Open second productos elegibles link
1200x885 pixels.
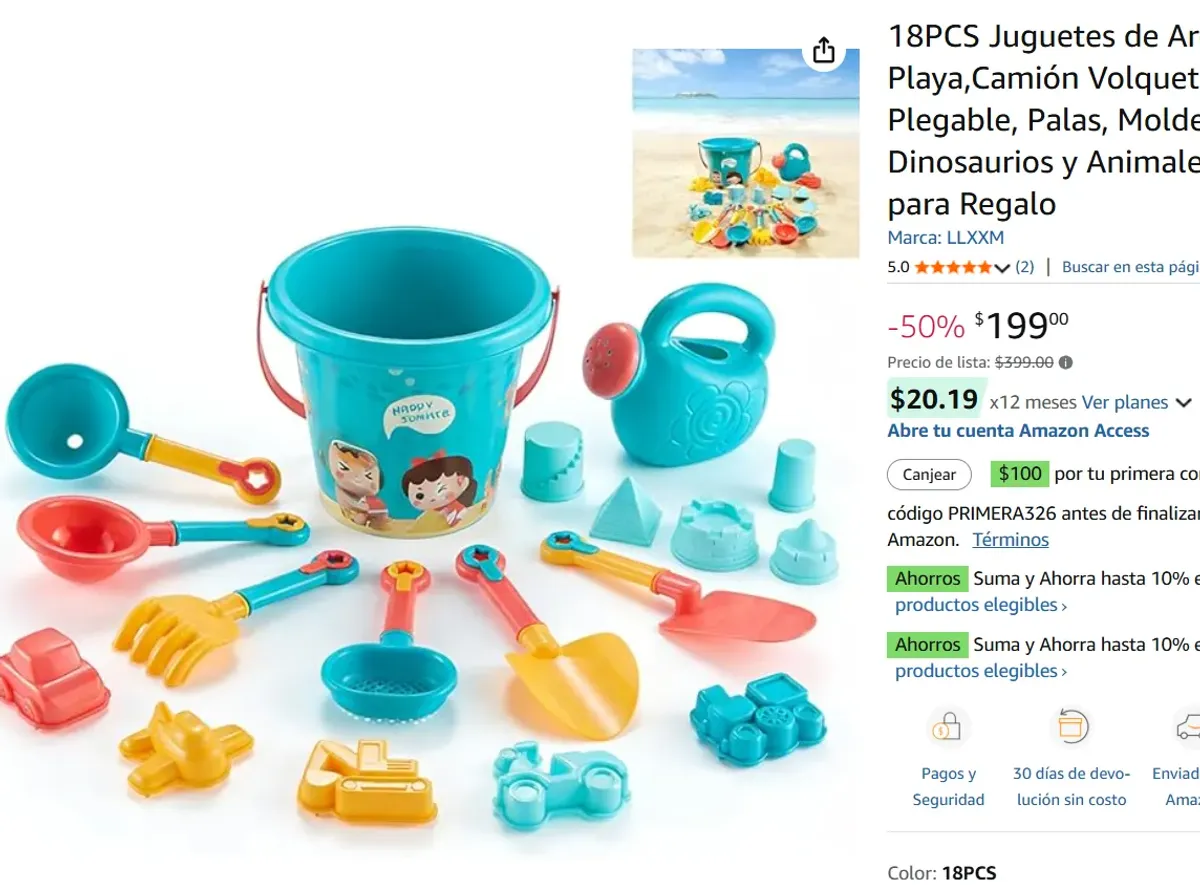pyautogui.click(x=981, y=671)
